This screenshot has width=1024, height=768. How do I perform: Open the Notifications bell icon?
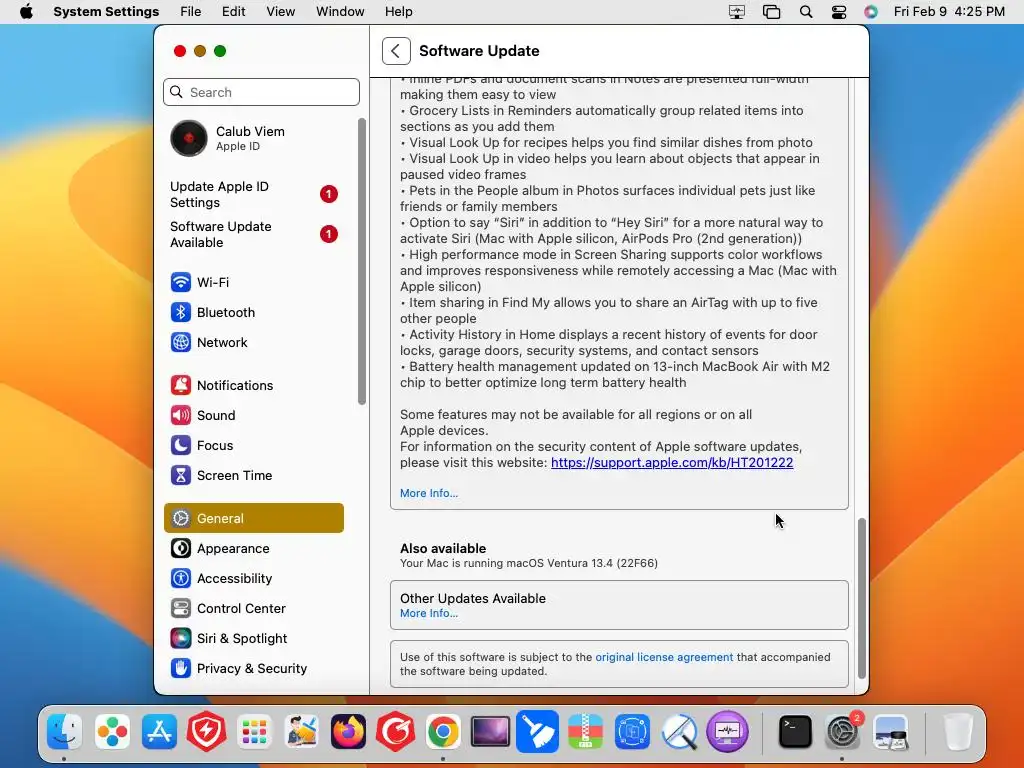(x=180, y=385)
